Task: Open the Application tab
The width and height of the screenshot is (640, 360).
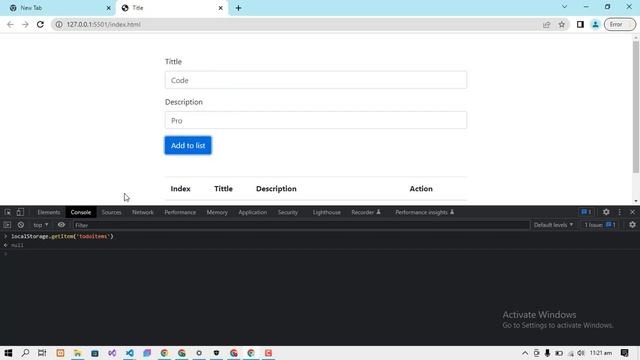Action: click(x=252, y=212)
